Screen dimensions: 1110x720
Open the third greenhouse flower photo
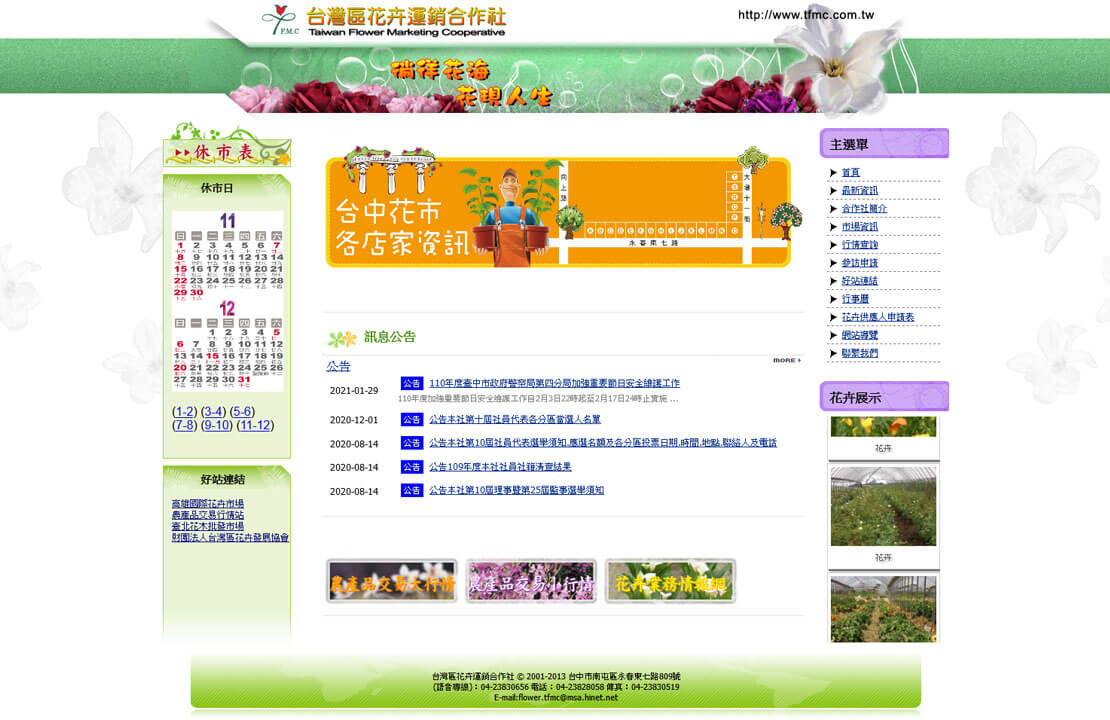(883, 609)
